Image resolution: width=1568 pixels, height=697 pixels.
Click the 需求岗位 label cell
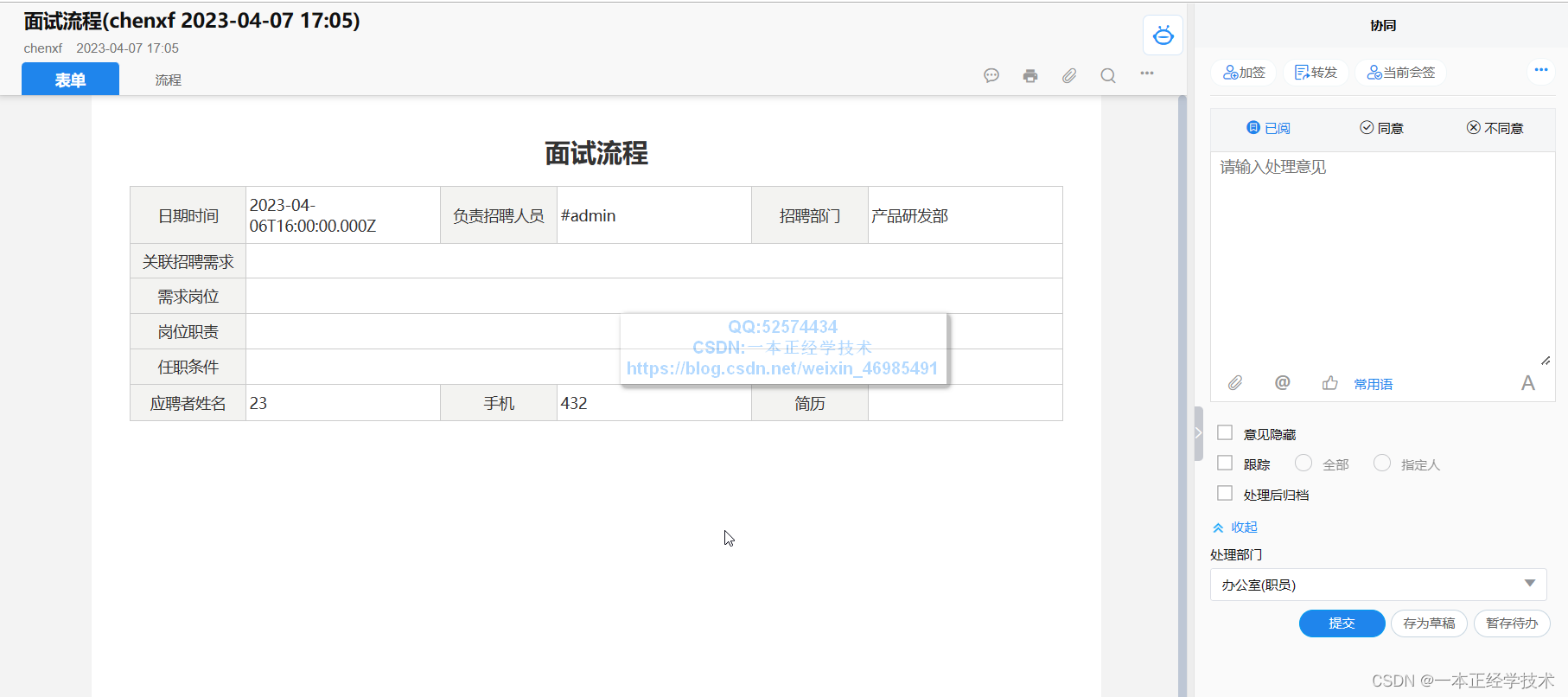click(x=188, y=296)
